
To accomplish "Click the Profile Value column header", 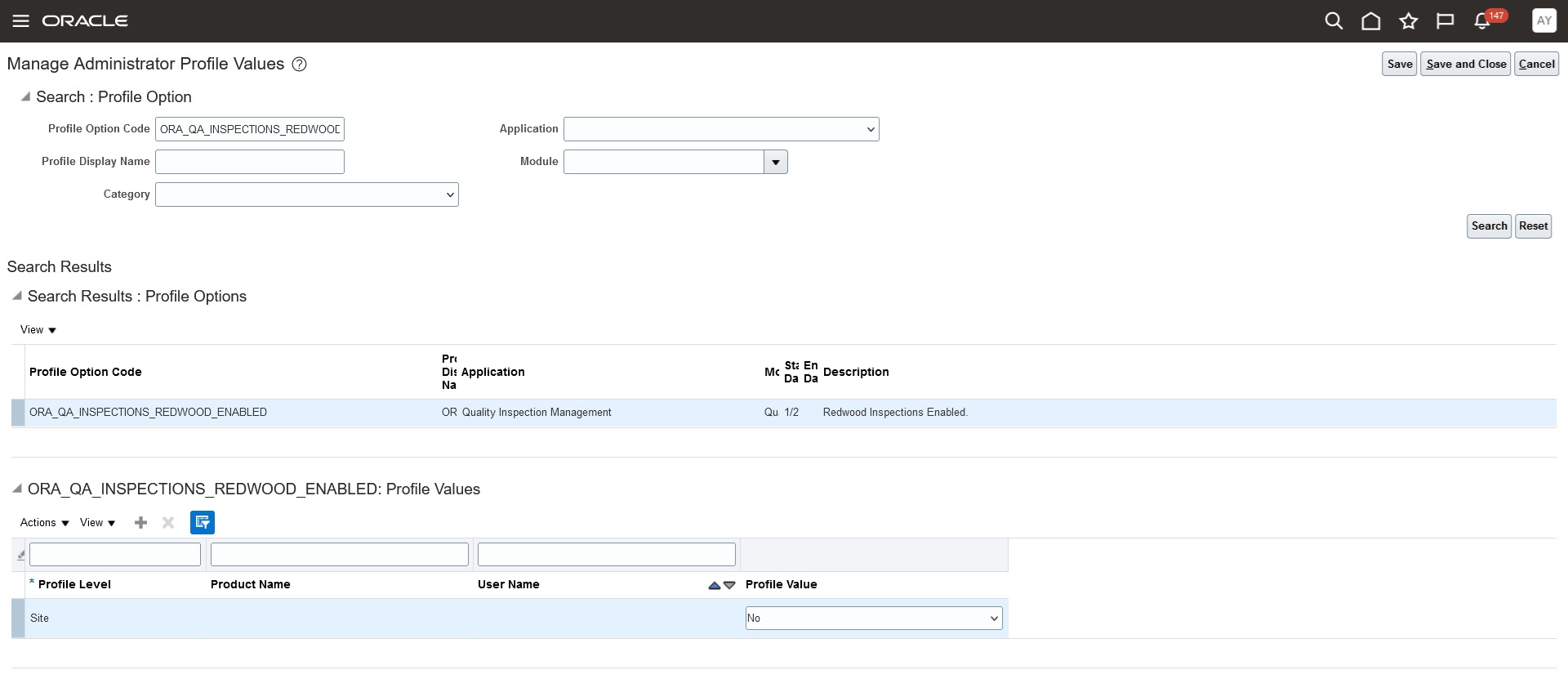I will [x=782, y=584].
